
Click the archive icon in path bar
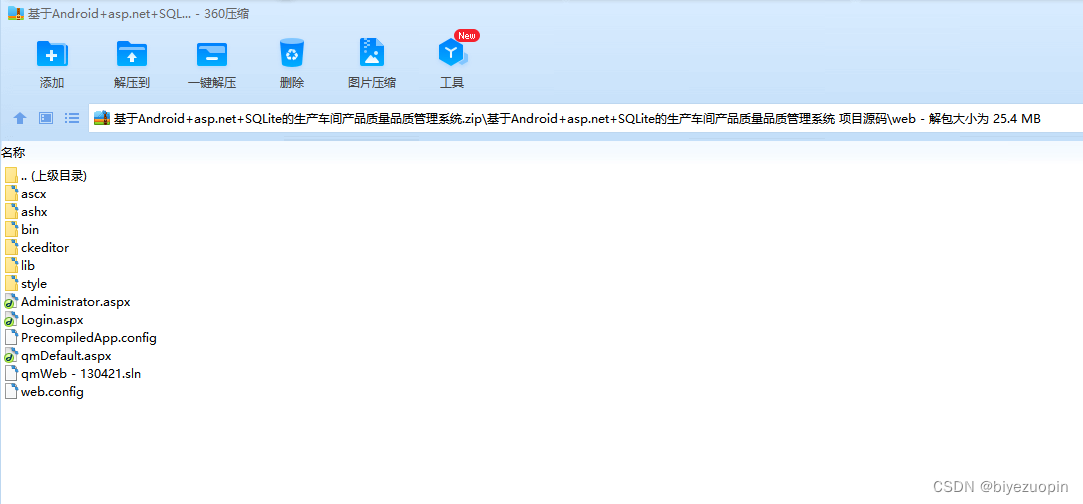(x=102, y=118)
